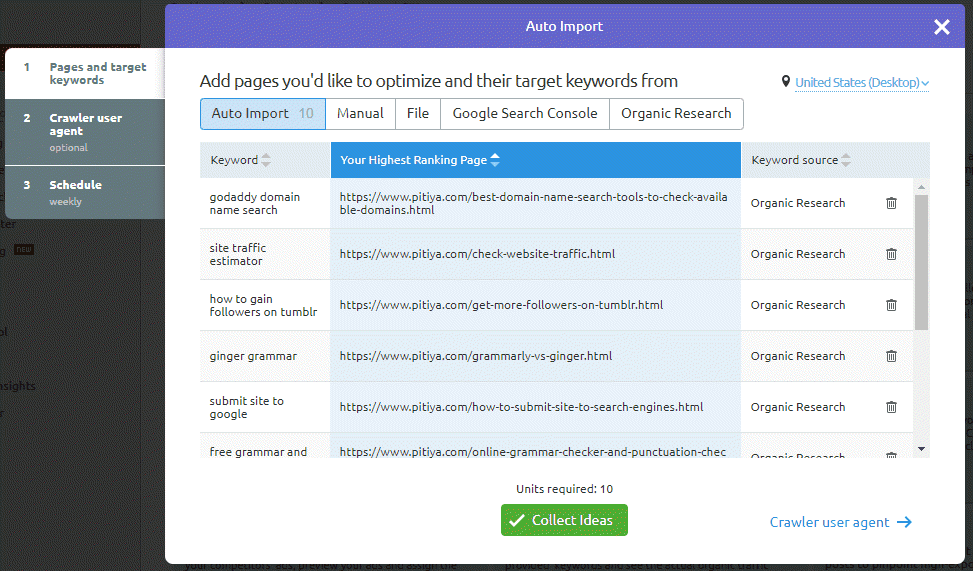This screenshot has width=973, height=571.
Task: Click Organic Research source for tumblr followers row
Action: (798, 305)
